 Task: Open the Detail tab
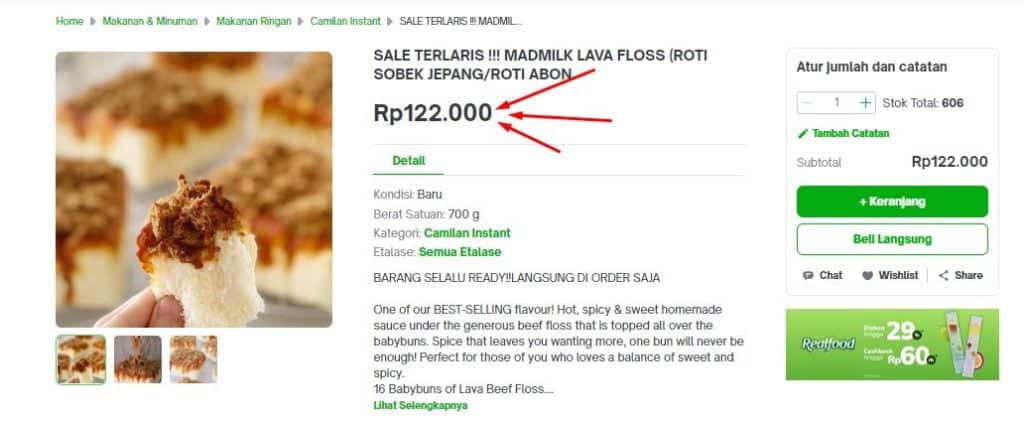[x=408, y=160]
